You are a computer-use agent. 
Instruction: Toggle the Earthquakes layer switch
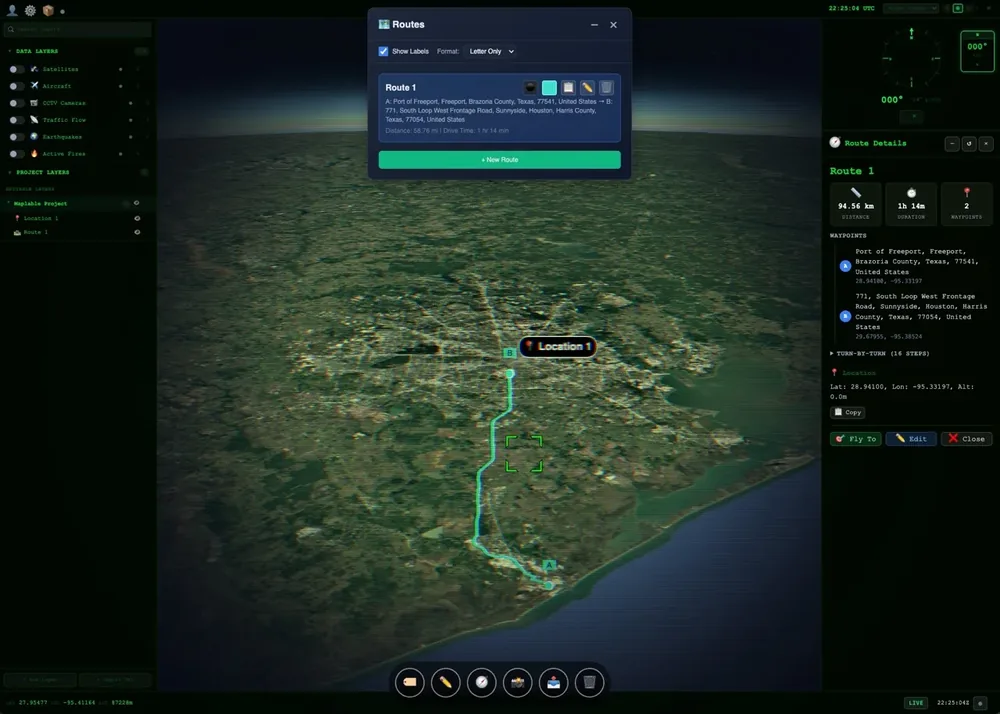pyautogui.click(x=17, y=136)
